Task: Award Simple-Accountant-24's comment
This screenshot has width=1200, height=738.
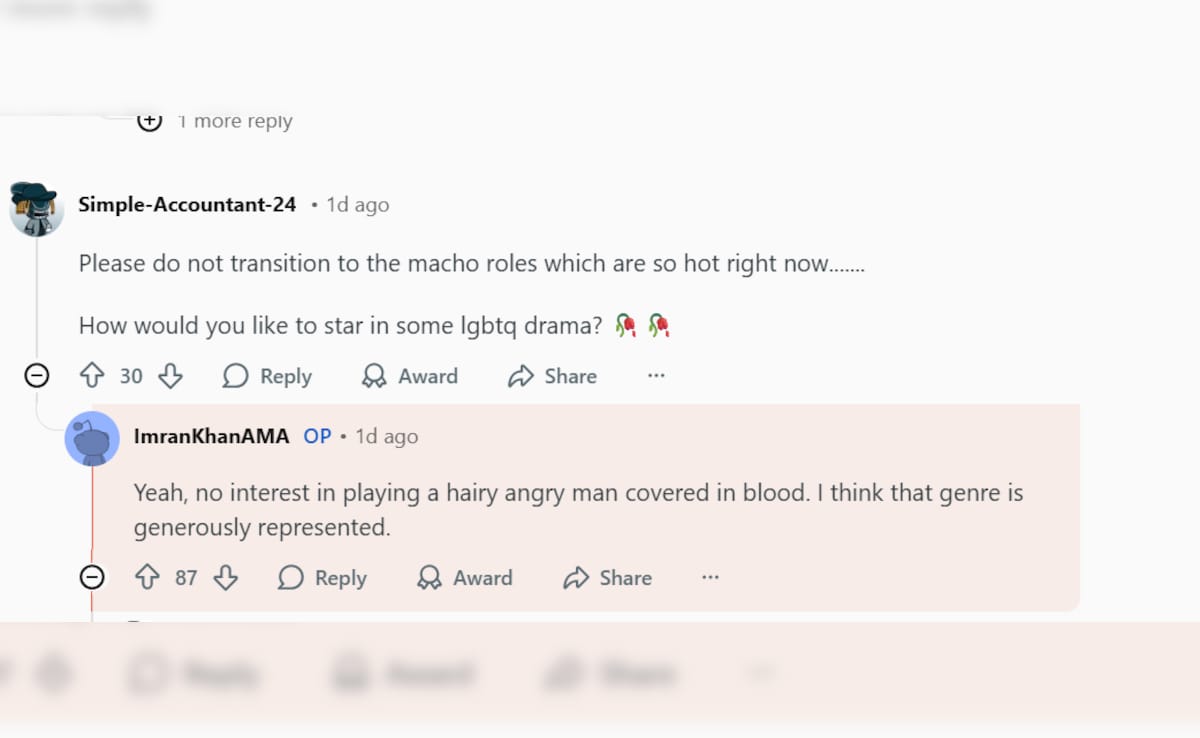Action: (410, 376)
